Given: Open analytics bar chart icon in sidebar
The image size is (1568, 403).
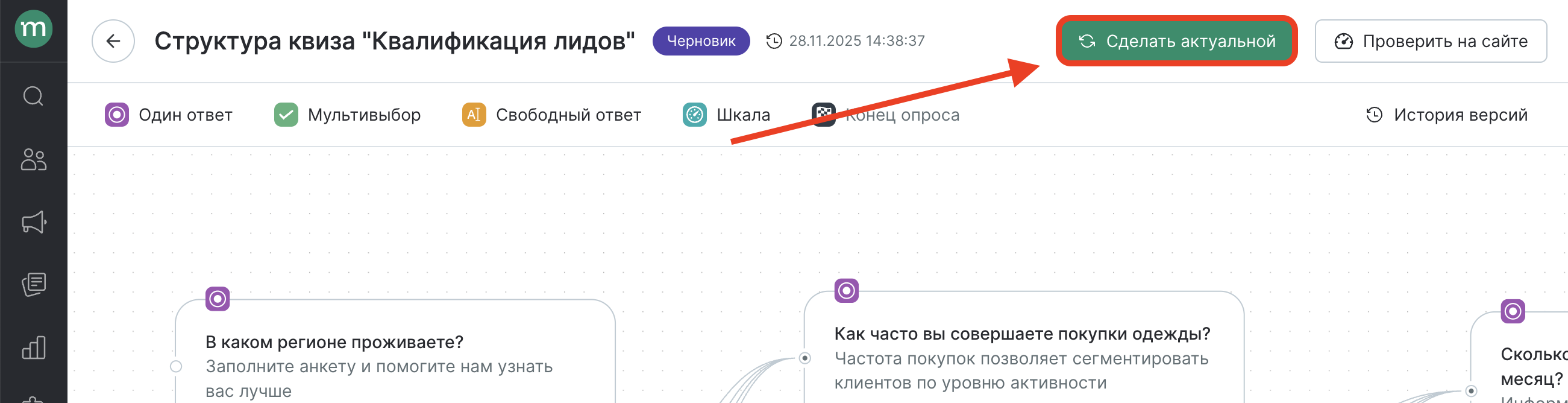Looking at the screenshot, I should (x=34, y=347).
